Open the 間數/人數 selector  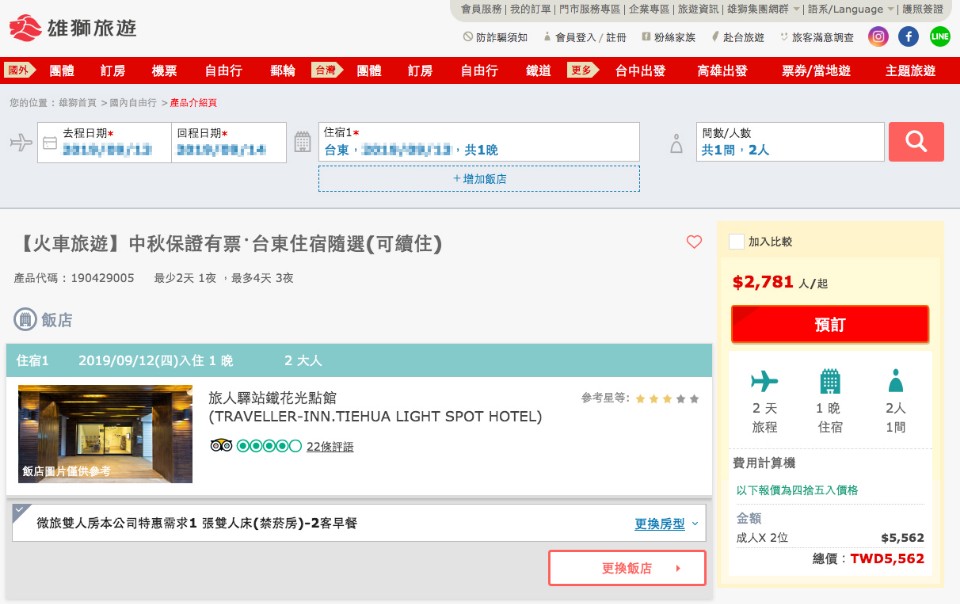coord(790,142)
